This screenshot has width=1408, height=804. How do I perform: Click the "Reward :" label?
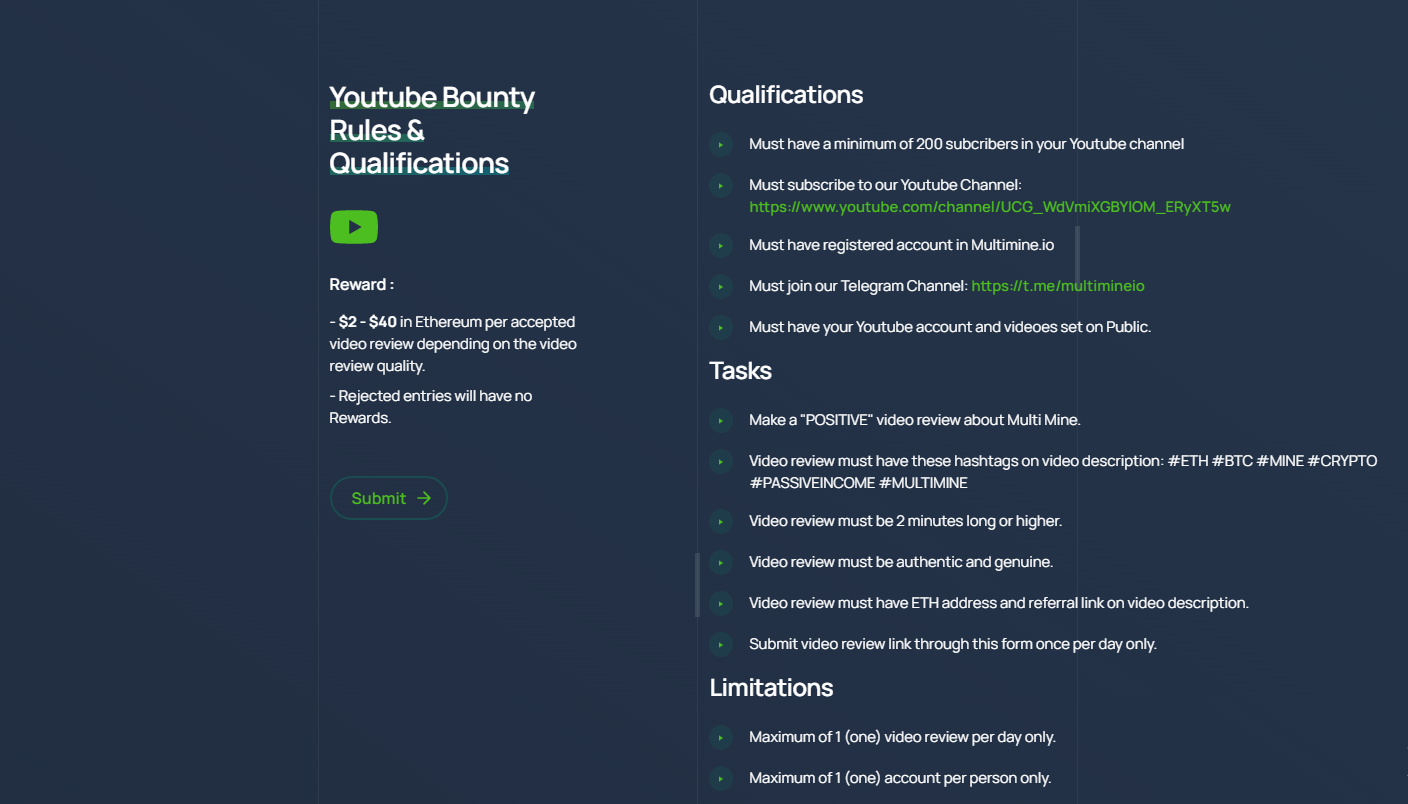[x=362, y=285]
